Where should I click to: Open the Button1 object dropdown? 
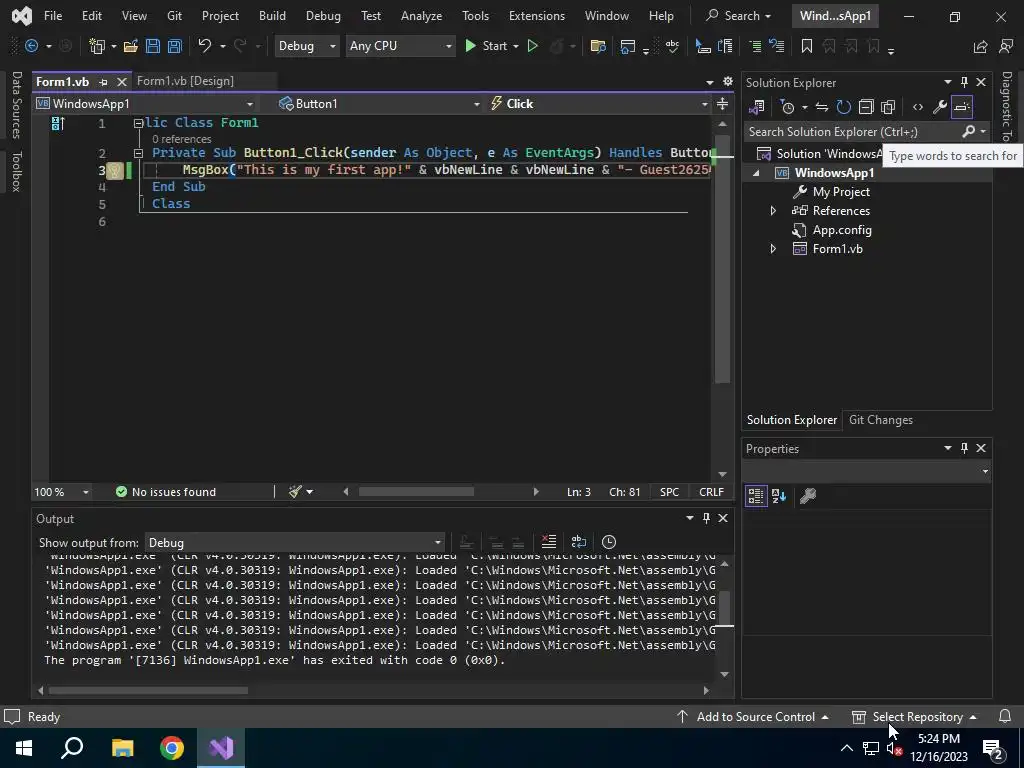coord(379,104)
